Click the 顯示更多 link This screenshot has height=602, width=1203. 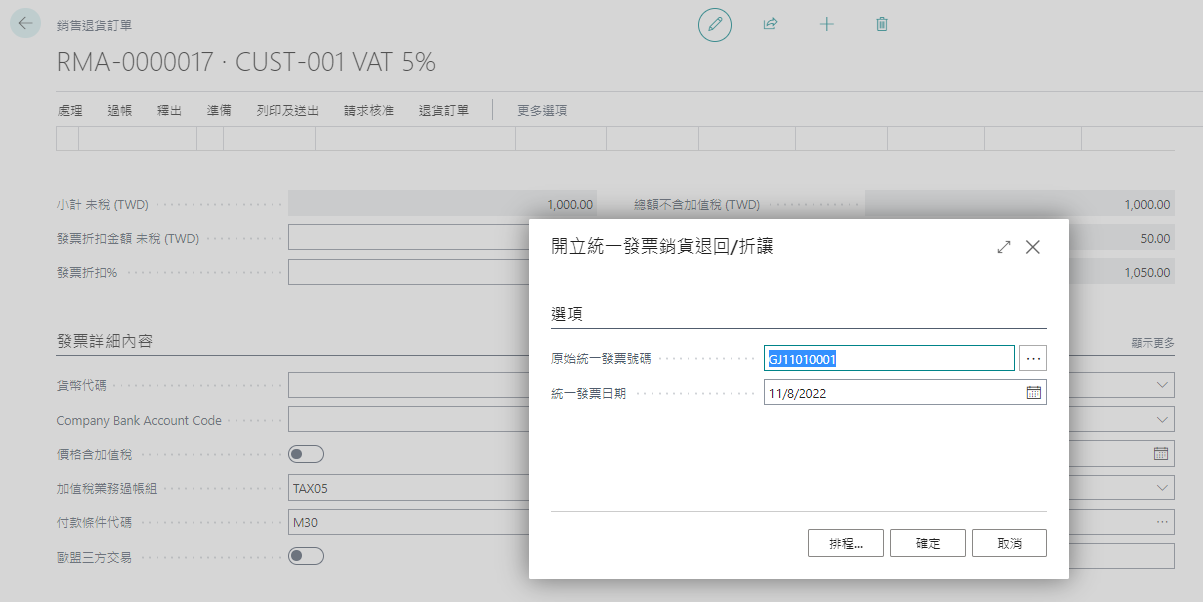tap(1153, 343)
